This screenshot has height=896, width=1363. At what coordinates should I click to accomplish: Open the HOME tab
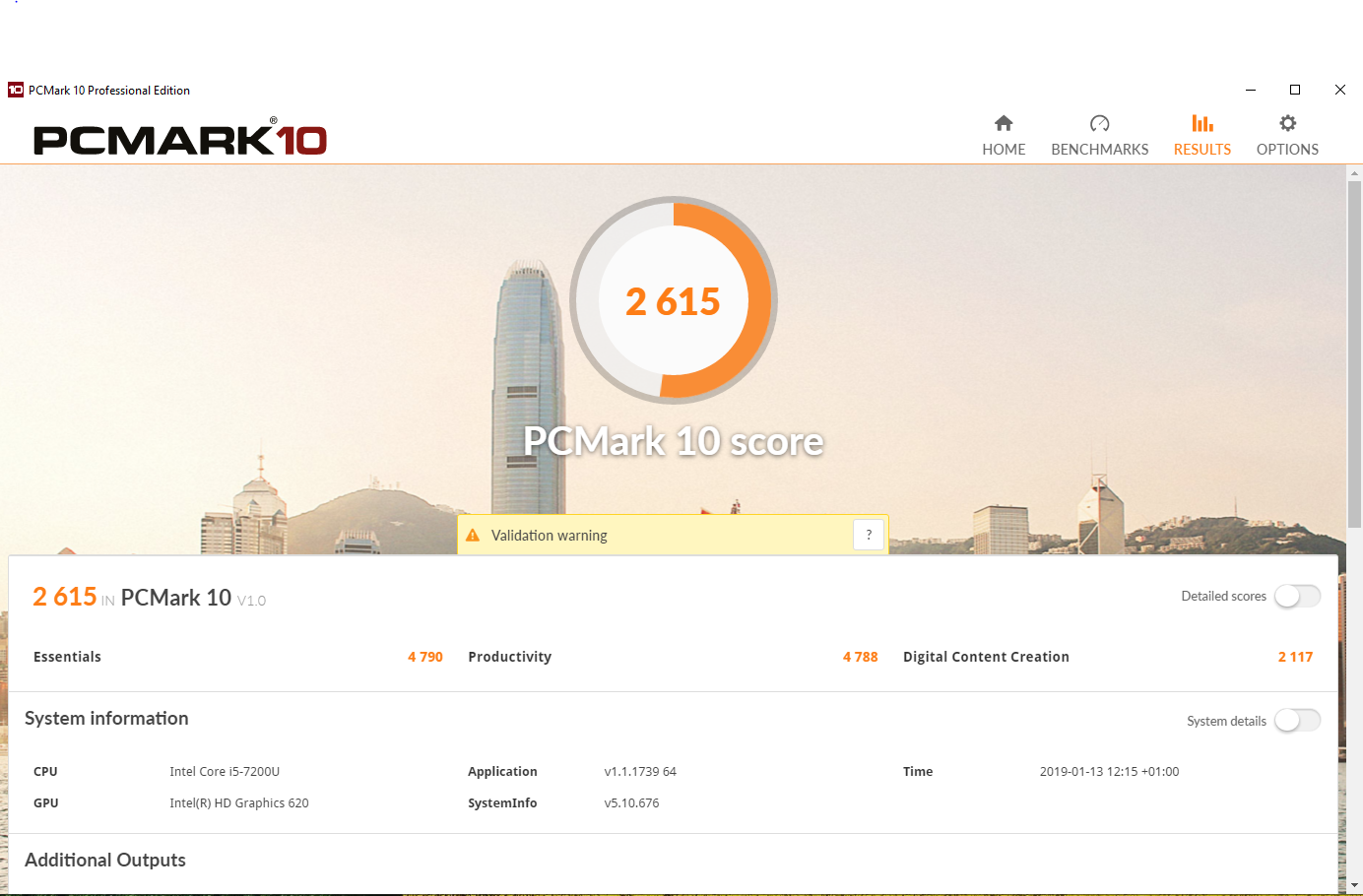pos(1004,136)
